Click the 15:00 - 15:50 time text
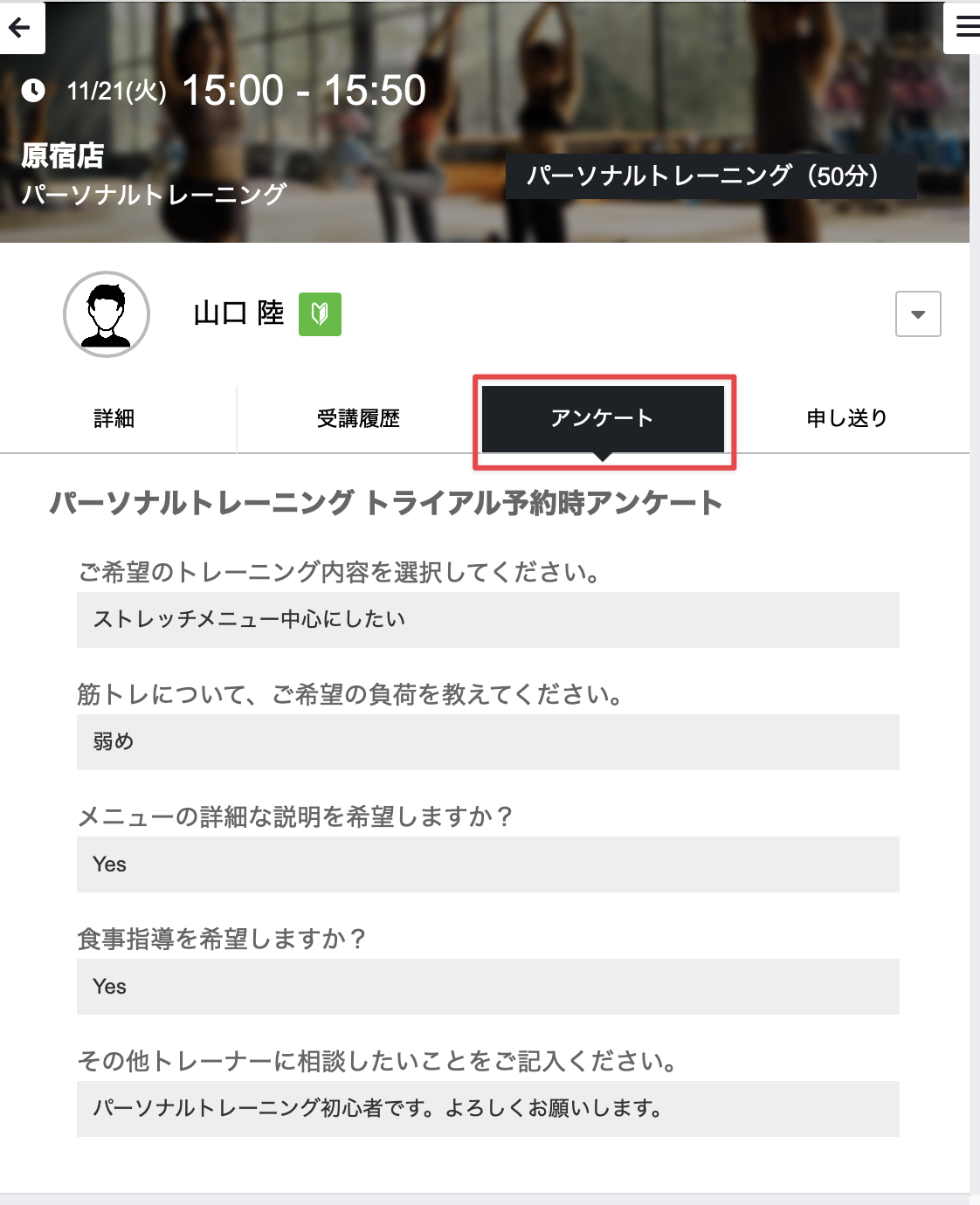 (x=304, y=91)
